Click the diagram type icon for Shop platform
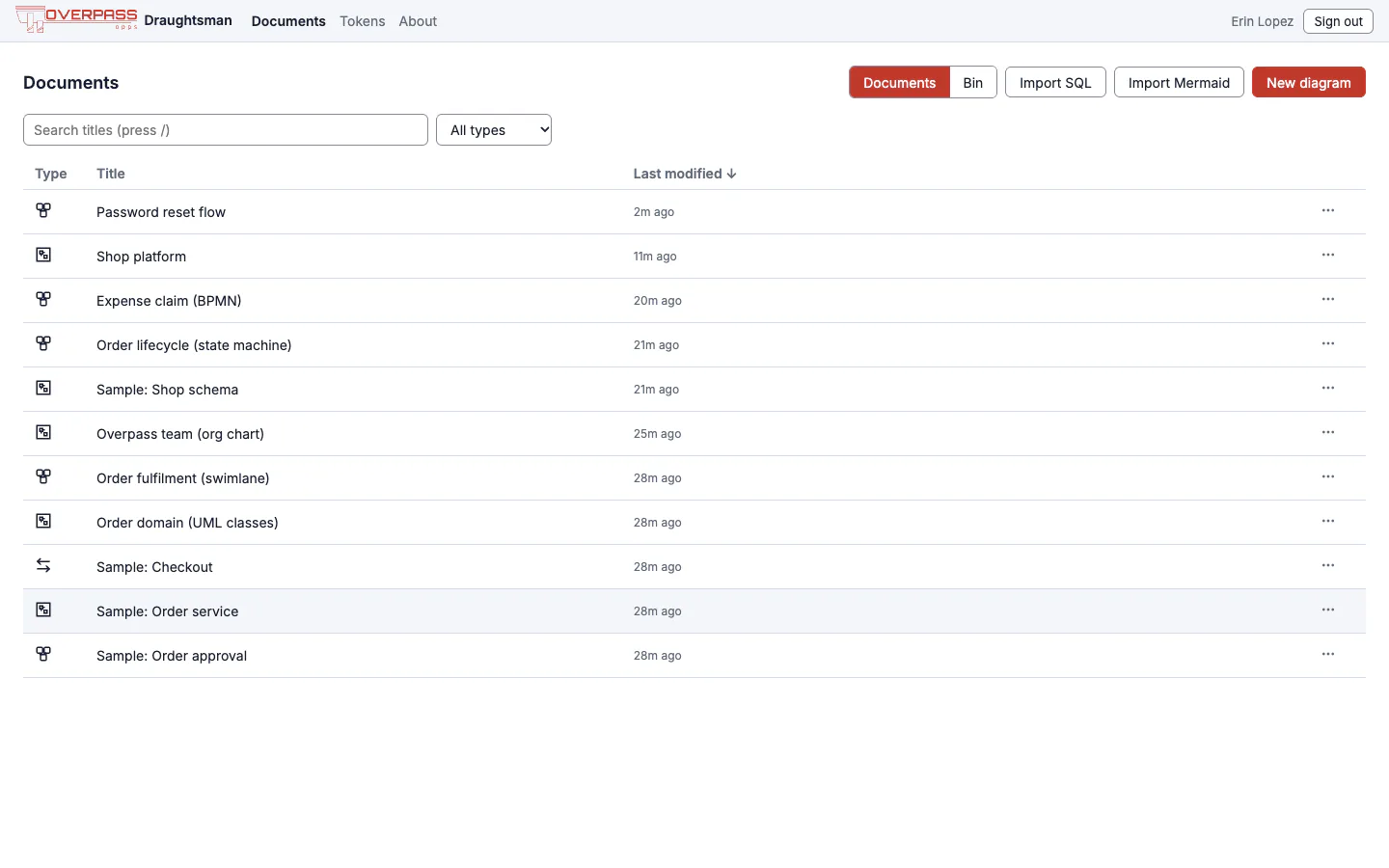This screenshot has height=868, width=1389. [x=43, y=255]
